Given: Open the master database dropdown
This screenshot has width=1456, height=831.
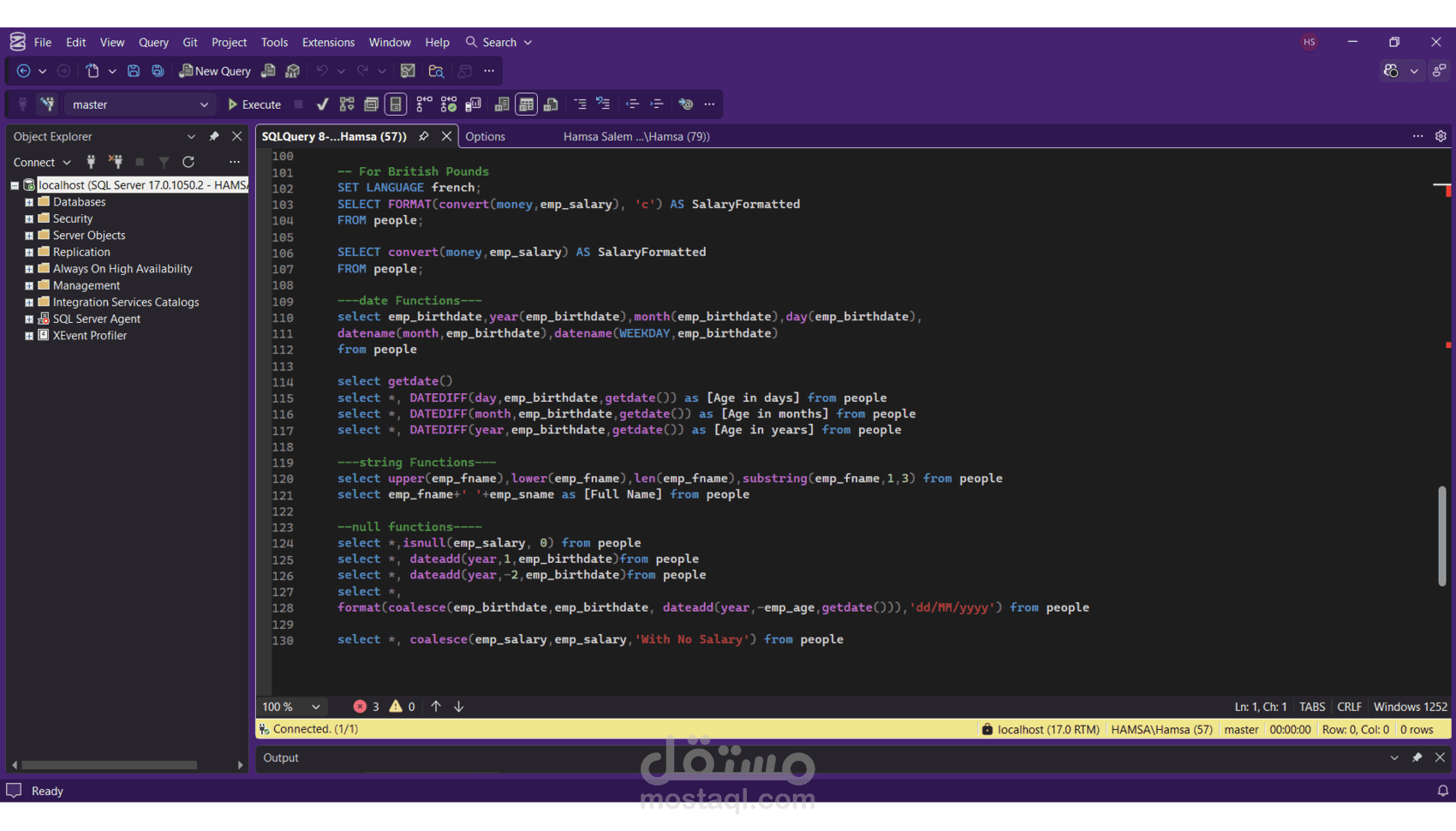Looking at the screenshot, I should (139, 105).
